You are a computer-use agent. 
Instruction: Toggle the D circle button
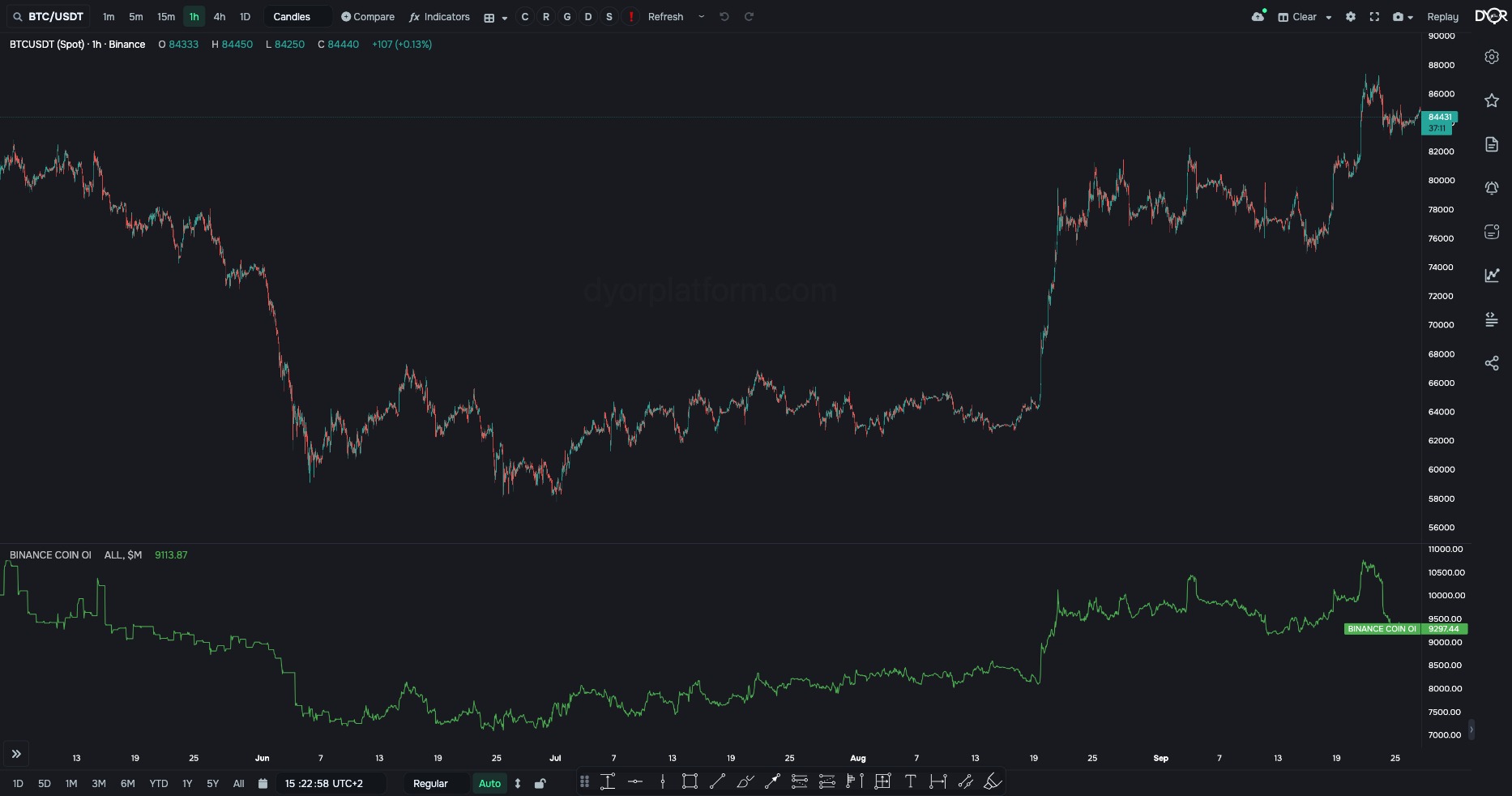pyautogui.click(x=587, y=16)
